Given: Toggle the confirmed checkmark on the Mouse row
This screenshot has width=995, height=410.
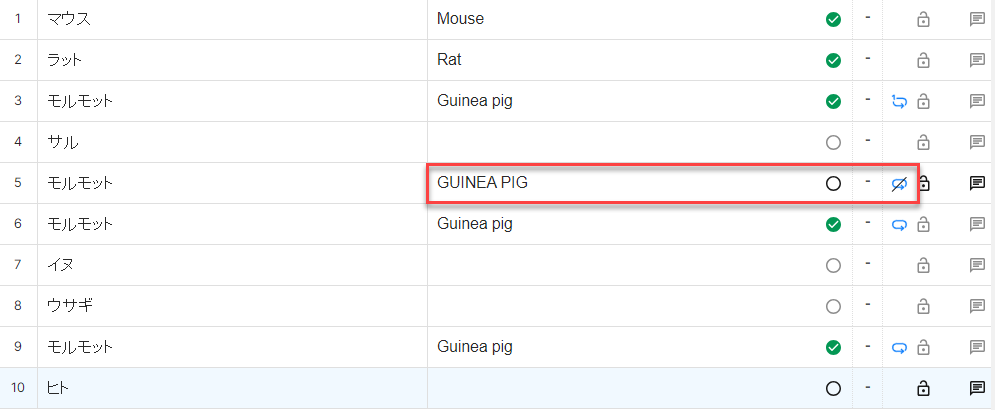Looking at the screenshot, I should (x=833, y=19).
